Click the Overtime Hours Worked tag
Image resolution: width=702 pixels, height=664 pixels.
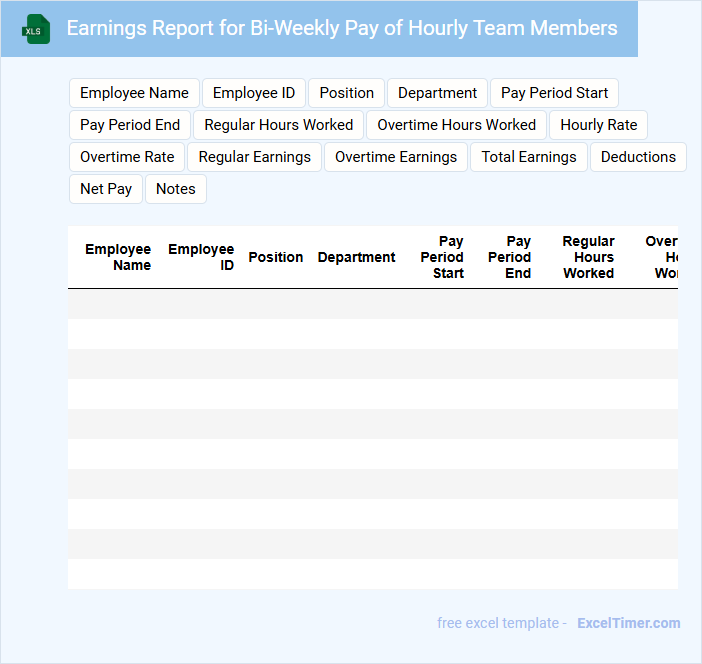(x=456, y=125)
